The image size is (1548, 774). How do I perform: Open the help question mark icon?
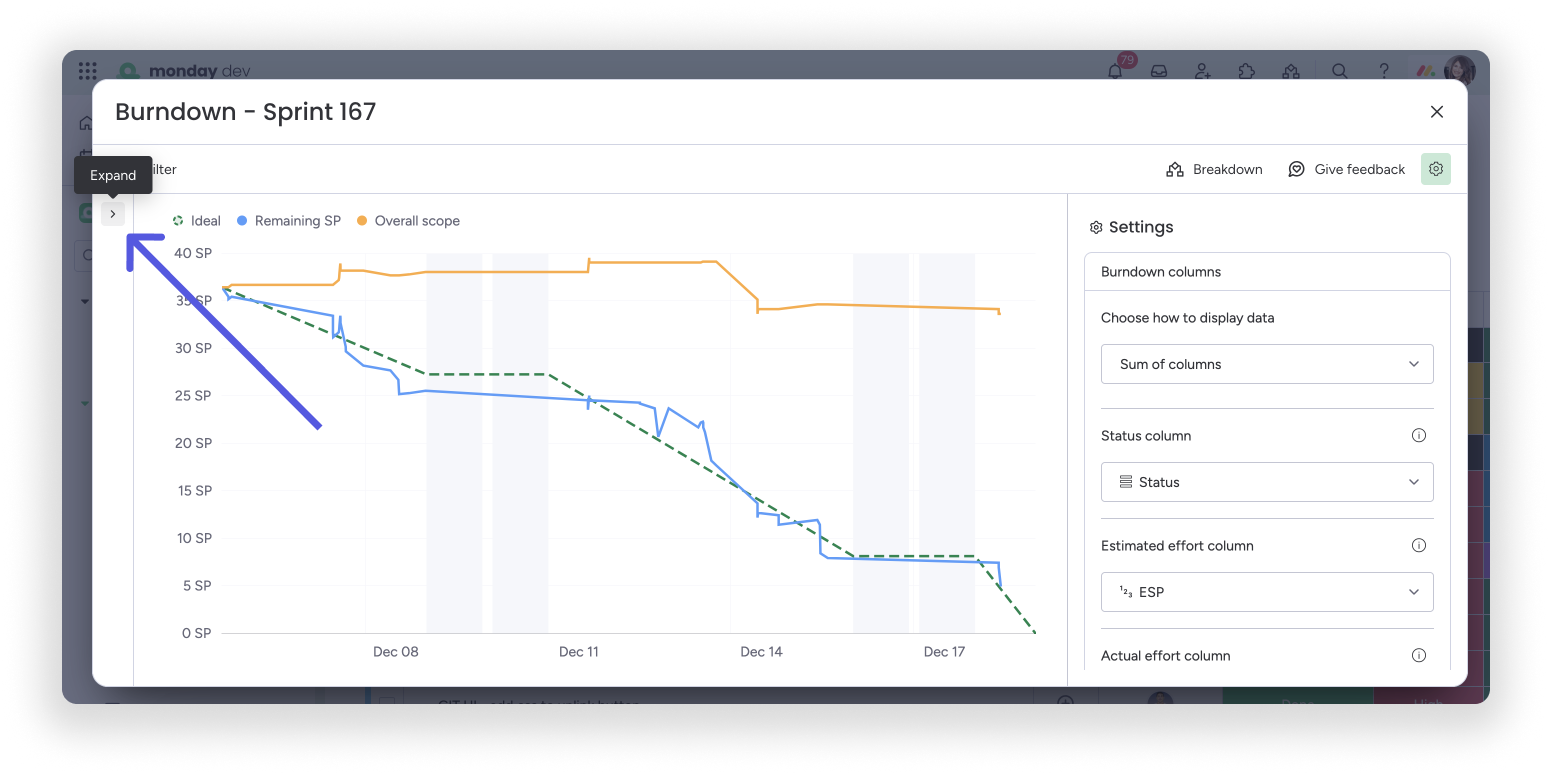point(1383,70)
